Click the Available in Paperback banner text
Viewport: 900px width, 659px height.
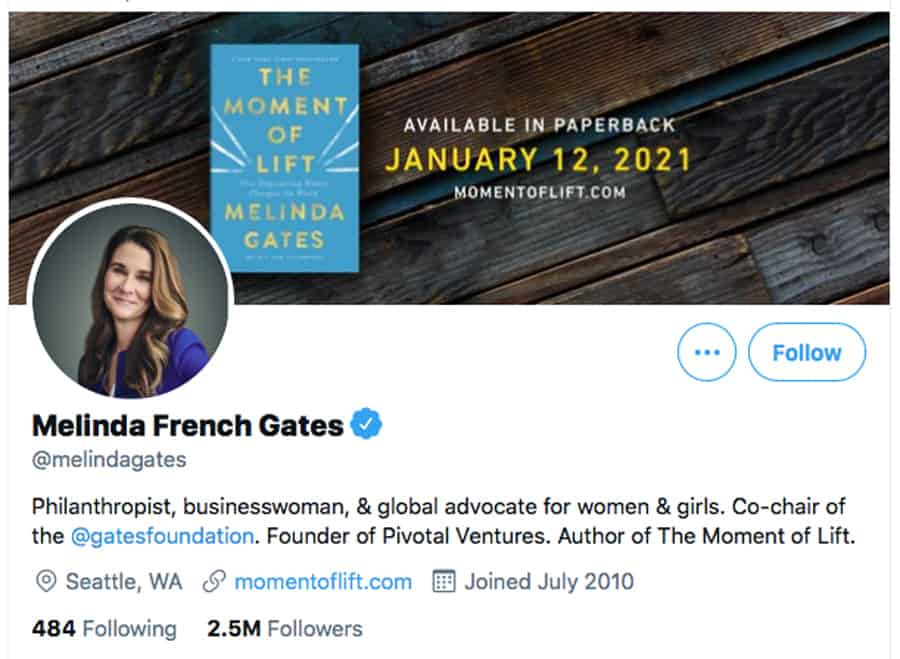tap(539, 126)
